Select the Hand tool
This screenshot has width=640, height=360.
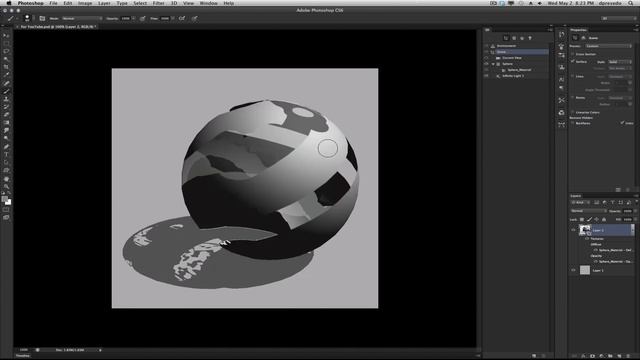coord(6,178)
